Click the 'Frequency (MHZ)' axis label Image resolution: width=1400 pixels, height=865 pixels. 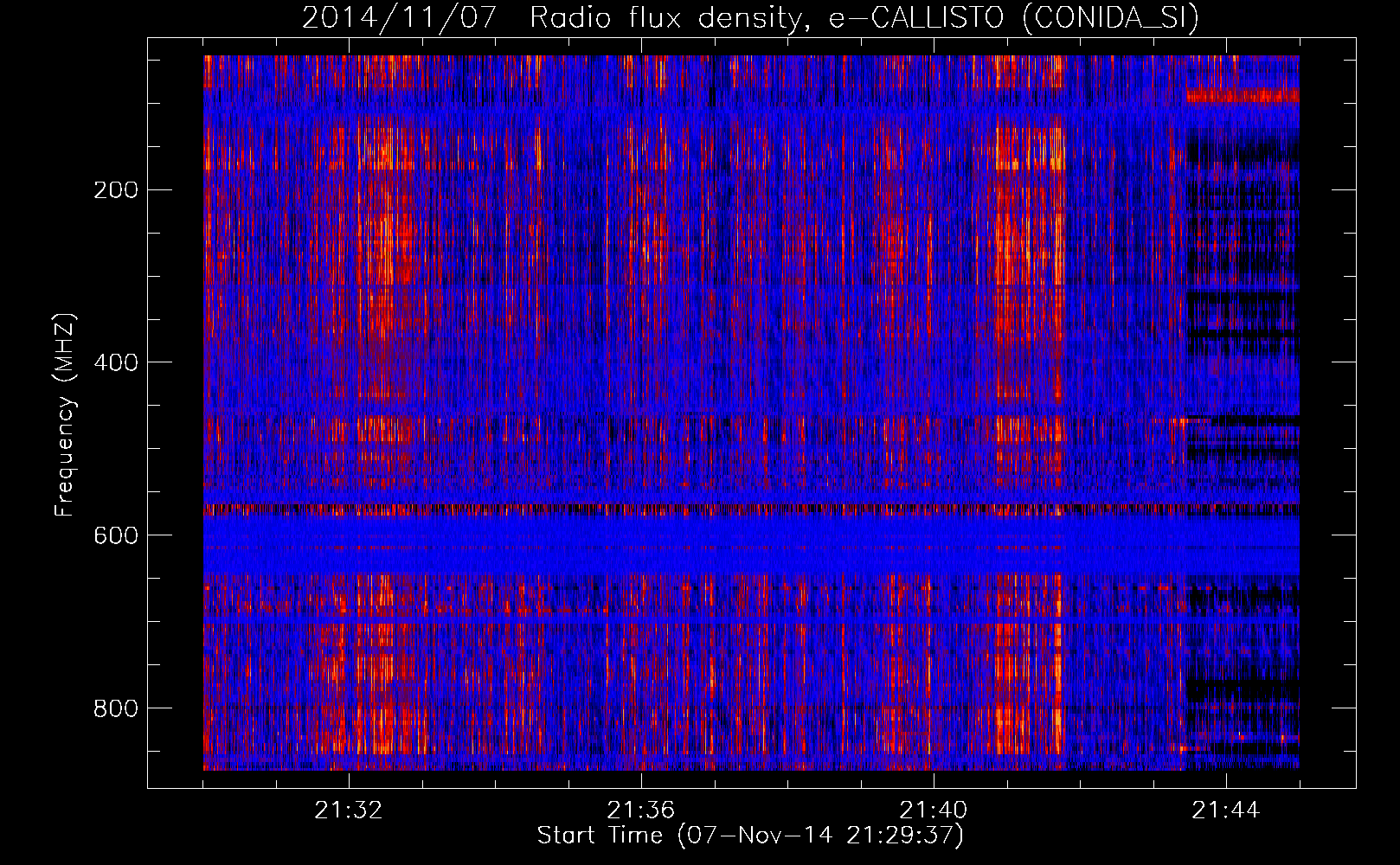point(65,414)
